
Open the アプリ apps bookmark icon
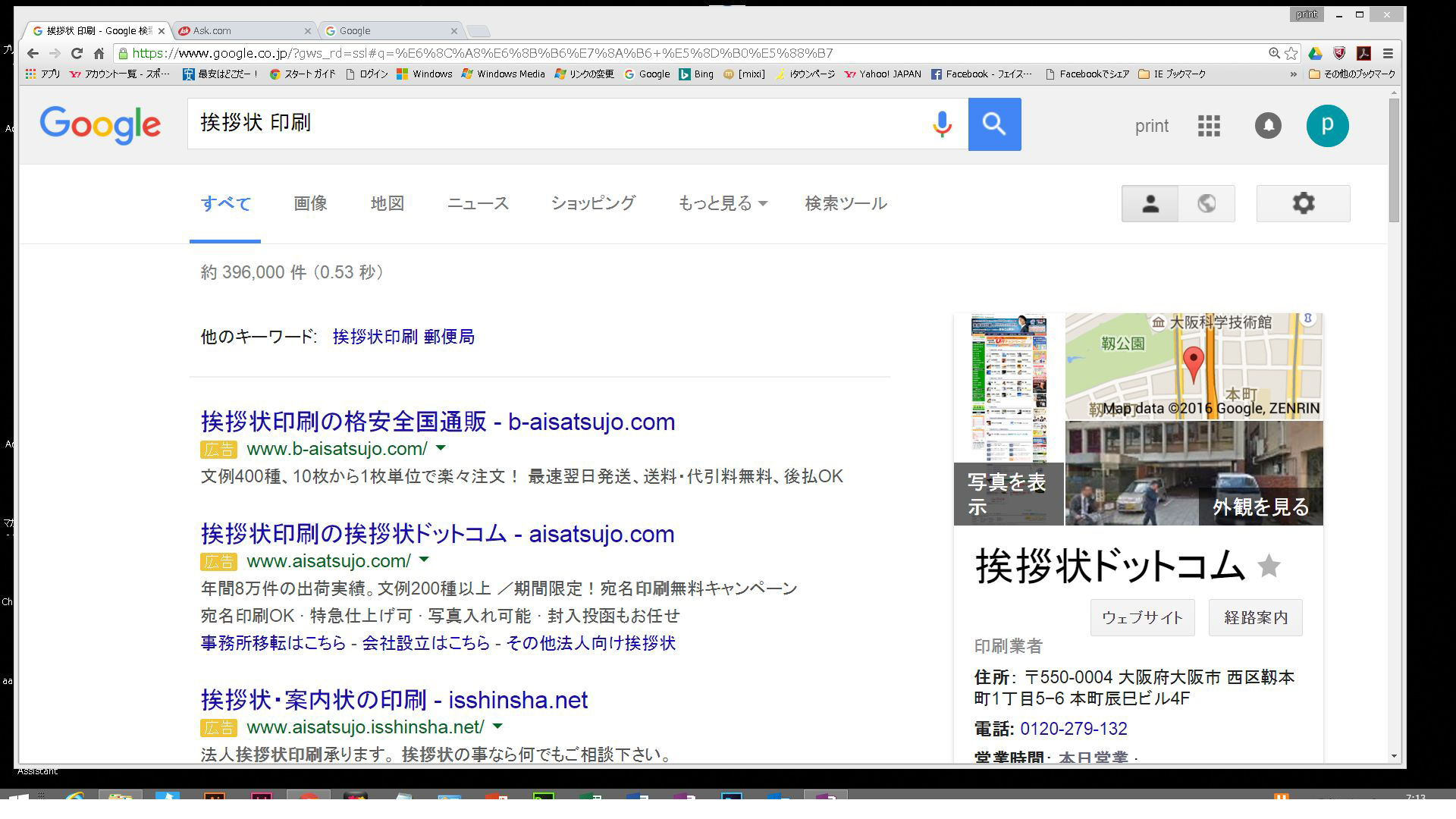[42, 74]
